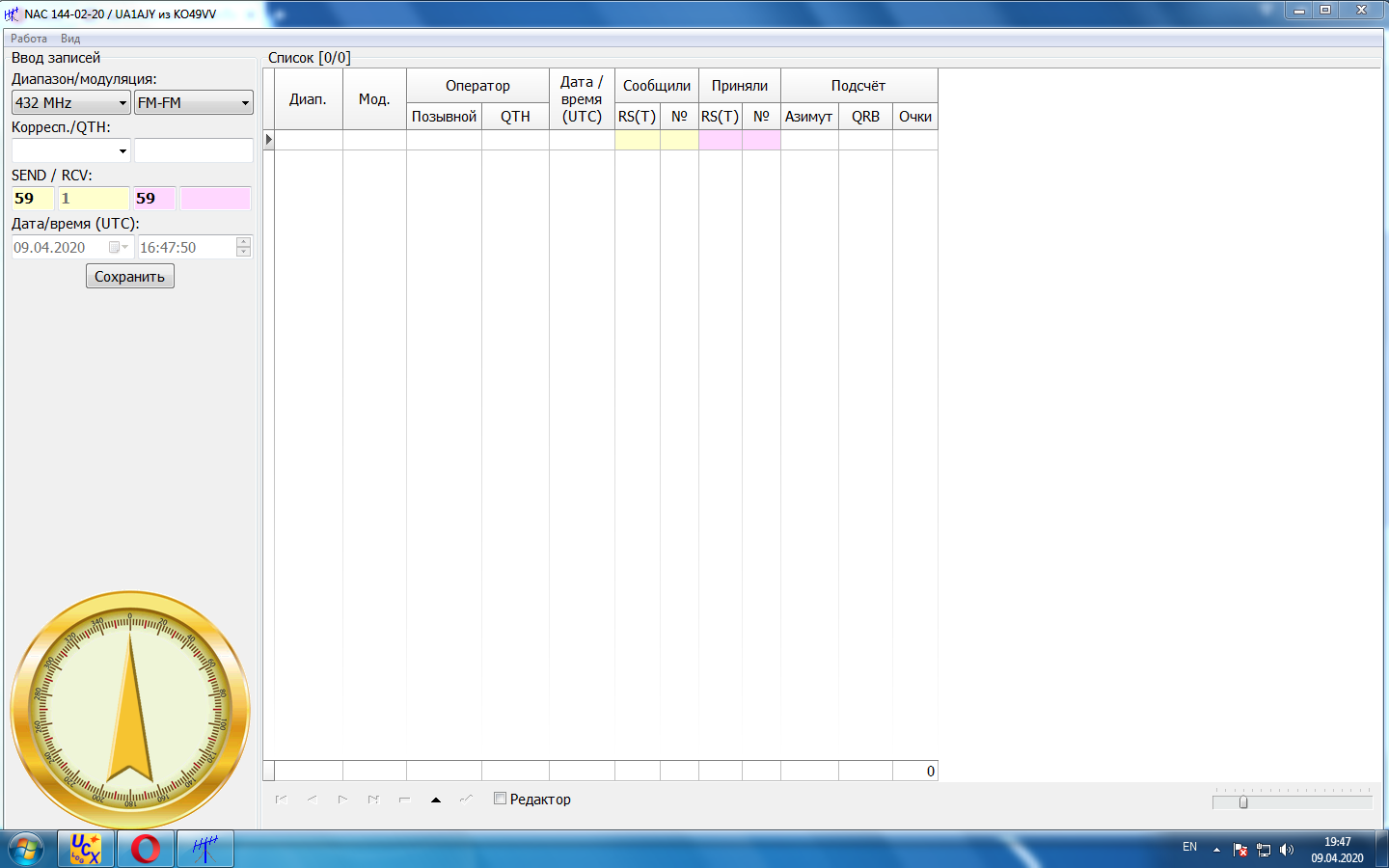
Task: Open UcxLog from the taskbar
Action: (86, 849)
